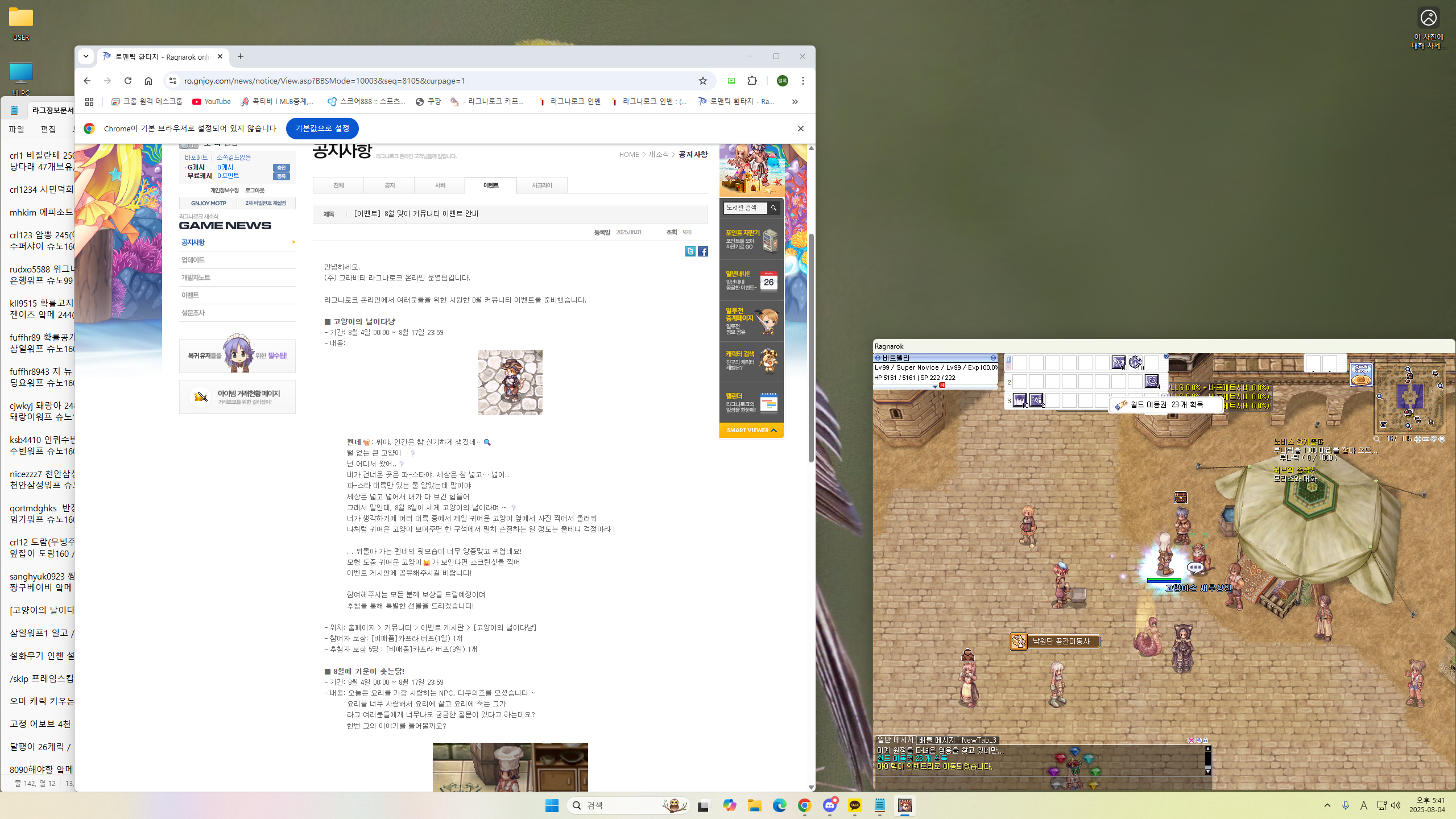Zoom out the Ragnarok minimap
The width and height of the screenshot is (1456, 819).
pyautogui.click(x=1426, y=439)
